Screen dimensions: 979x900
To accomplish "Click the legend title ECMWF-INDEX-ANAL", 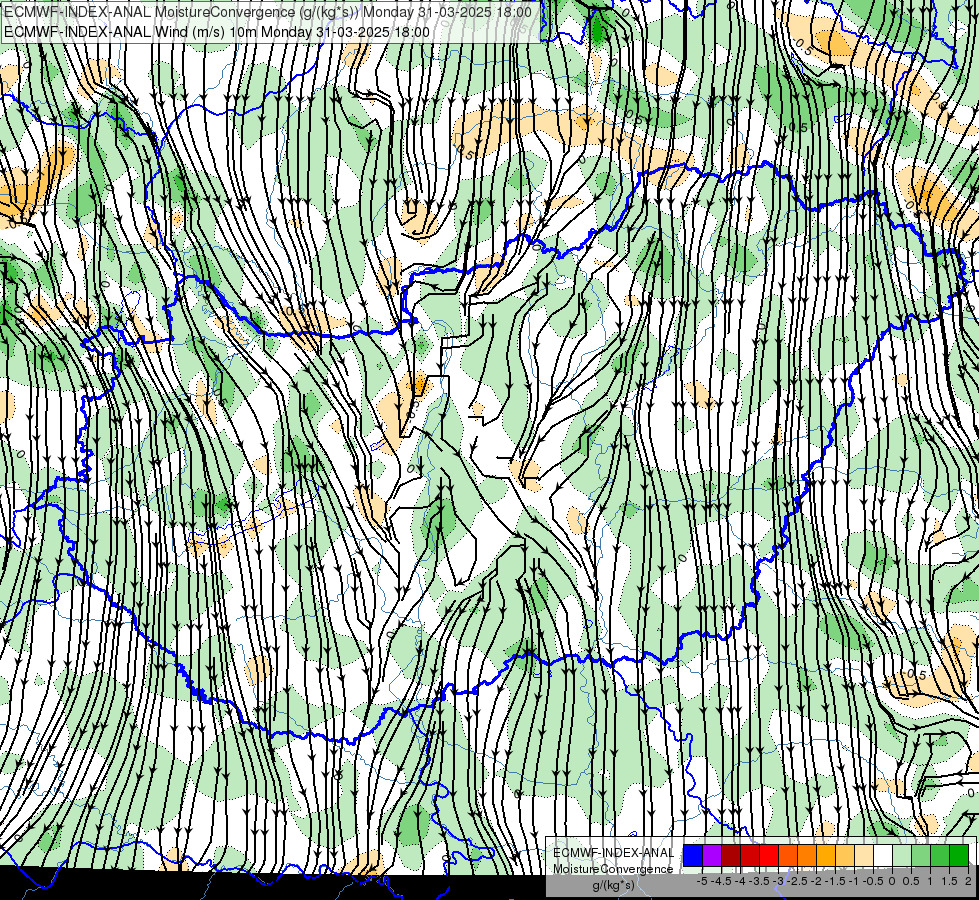I will coord(613,853).
